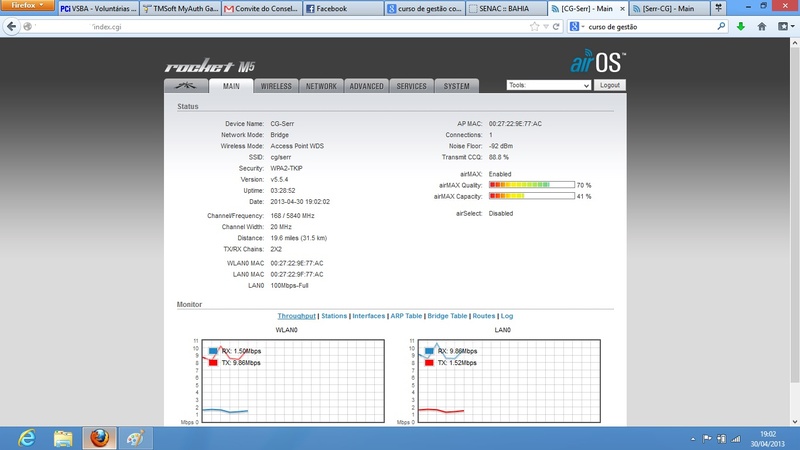Open the ARP Table link
This screenshot has height=450, width=800.
[406, 316]
